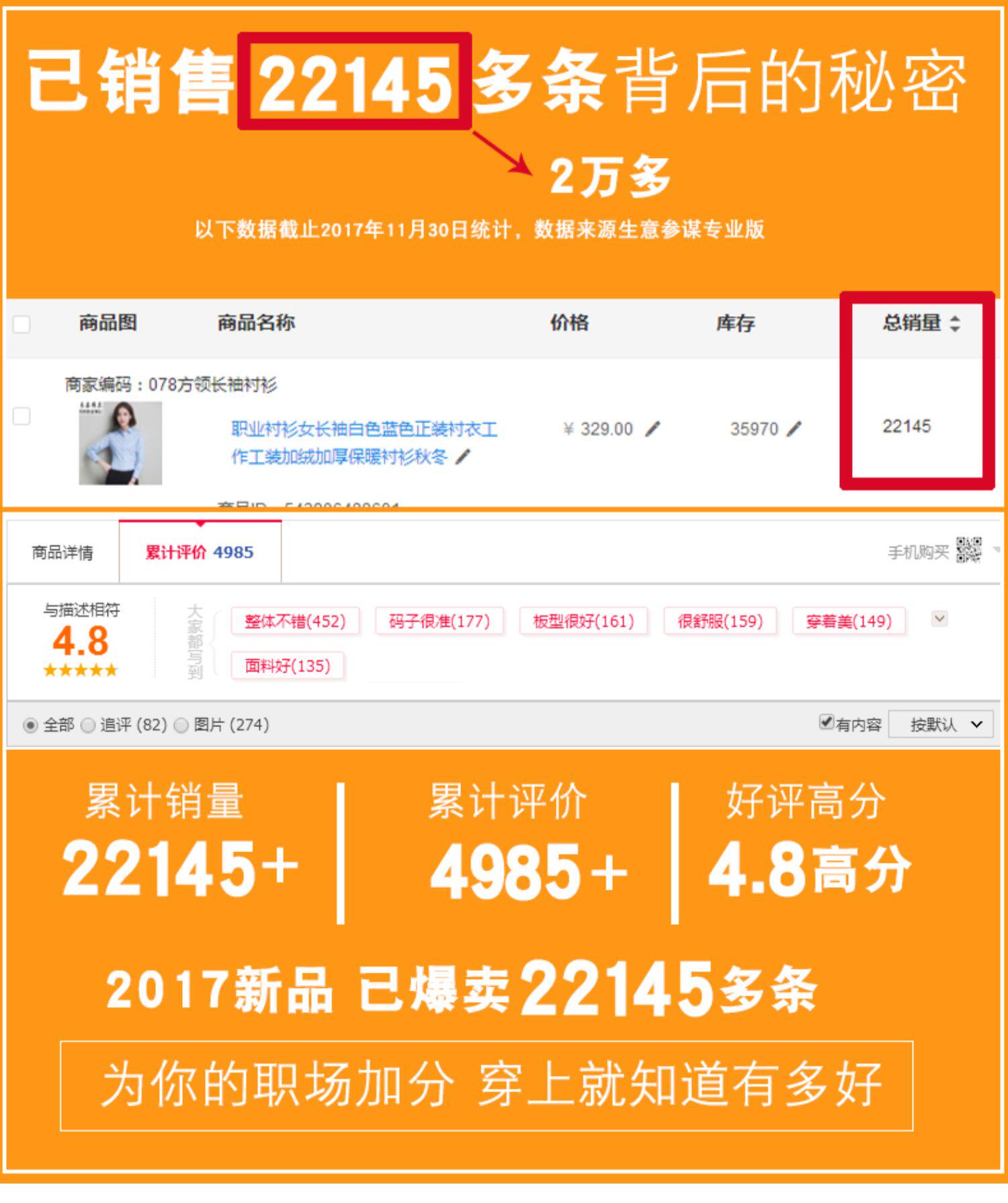This screenshot has width=1008, height=1203.
Task: Click the 4.8 five-star rating icons
Action: (81, 670)
